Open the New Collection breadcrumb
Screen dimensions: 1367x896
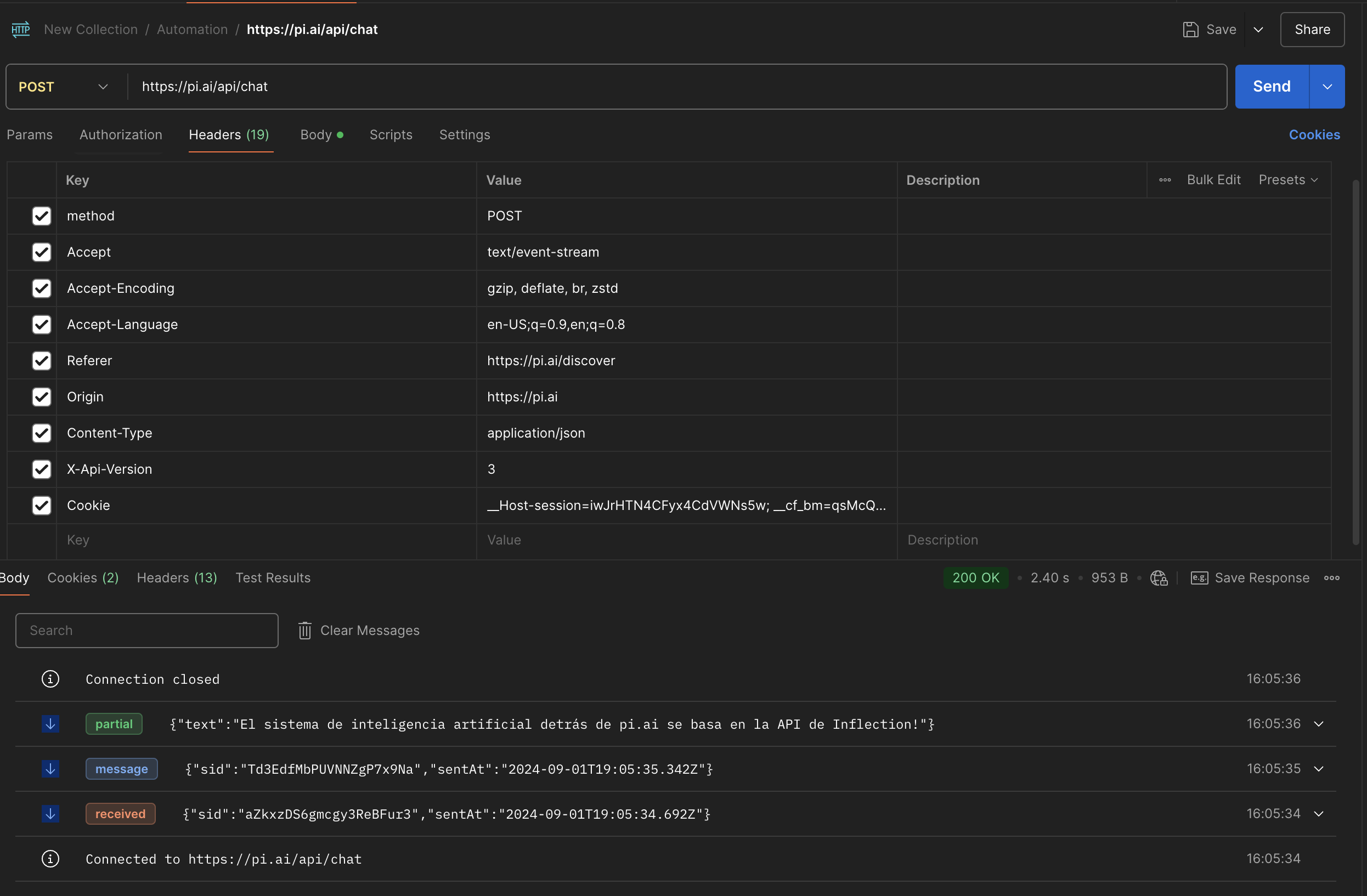[91, 29]
